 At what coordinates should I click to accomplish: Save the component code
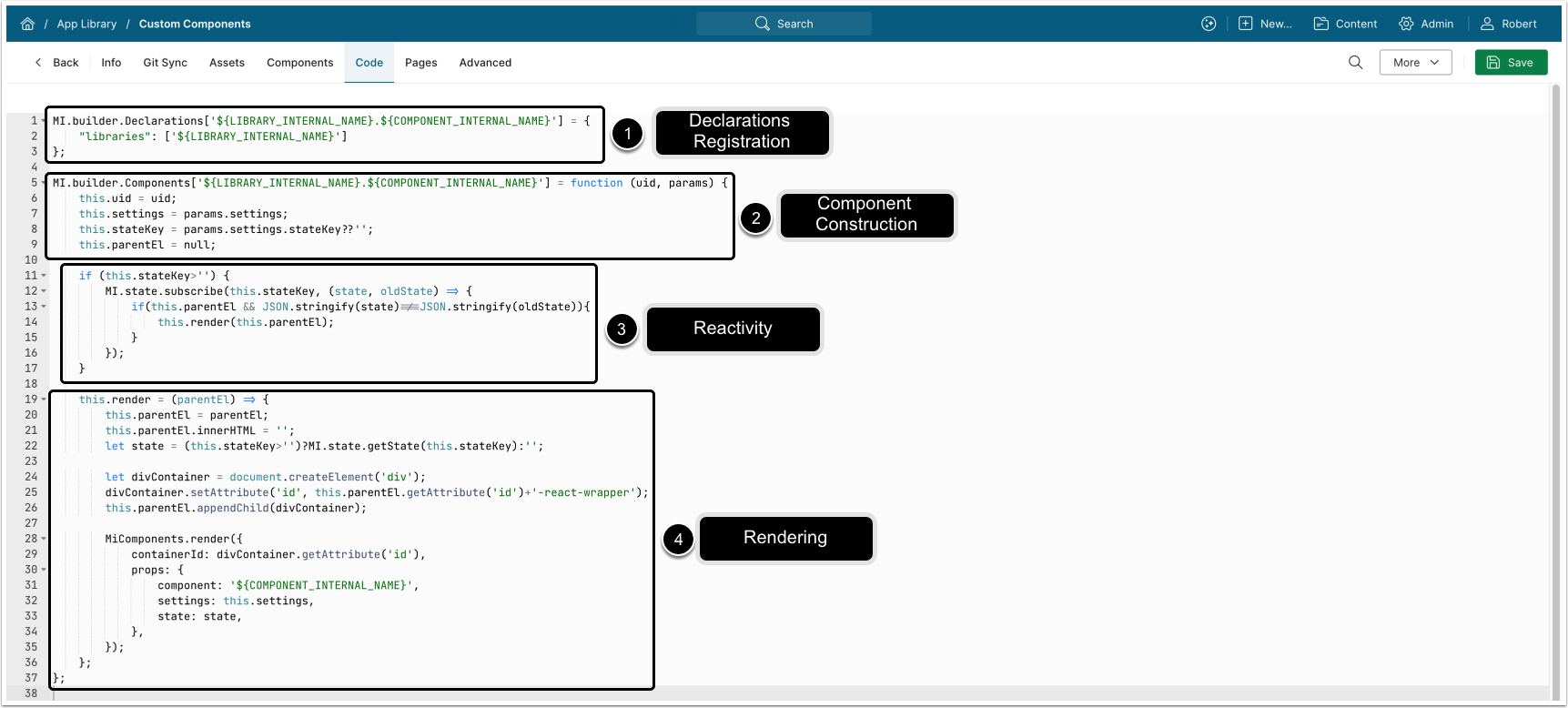pyautogui.click(x=1511, y=63)
